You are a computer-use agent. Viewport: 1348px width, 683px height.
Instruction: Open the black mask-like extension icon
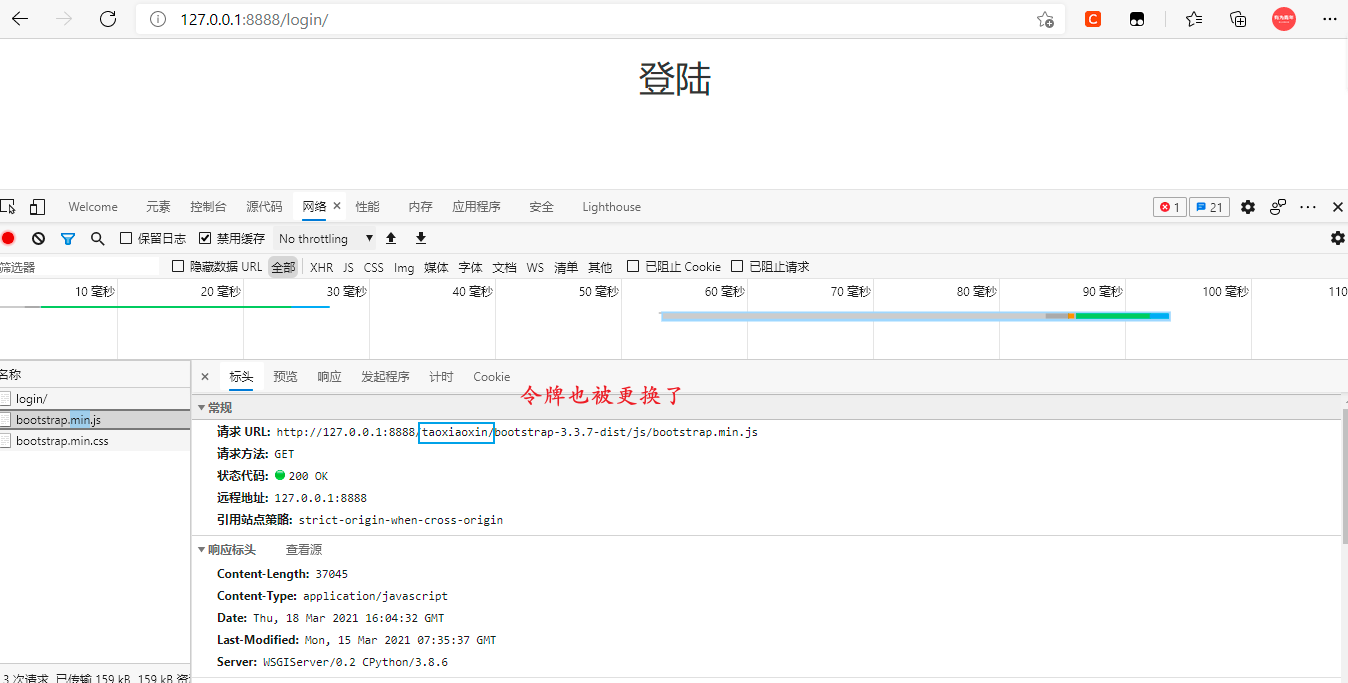1137,19
